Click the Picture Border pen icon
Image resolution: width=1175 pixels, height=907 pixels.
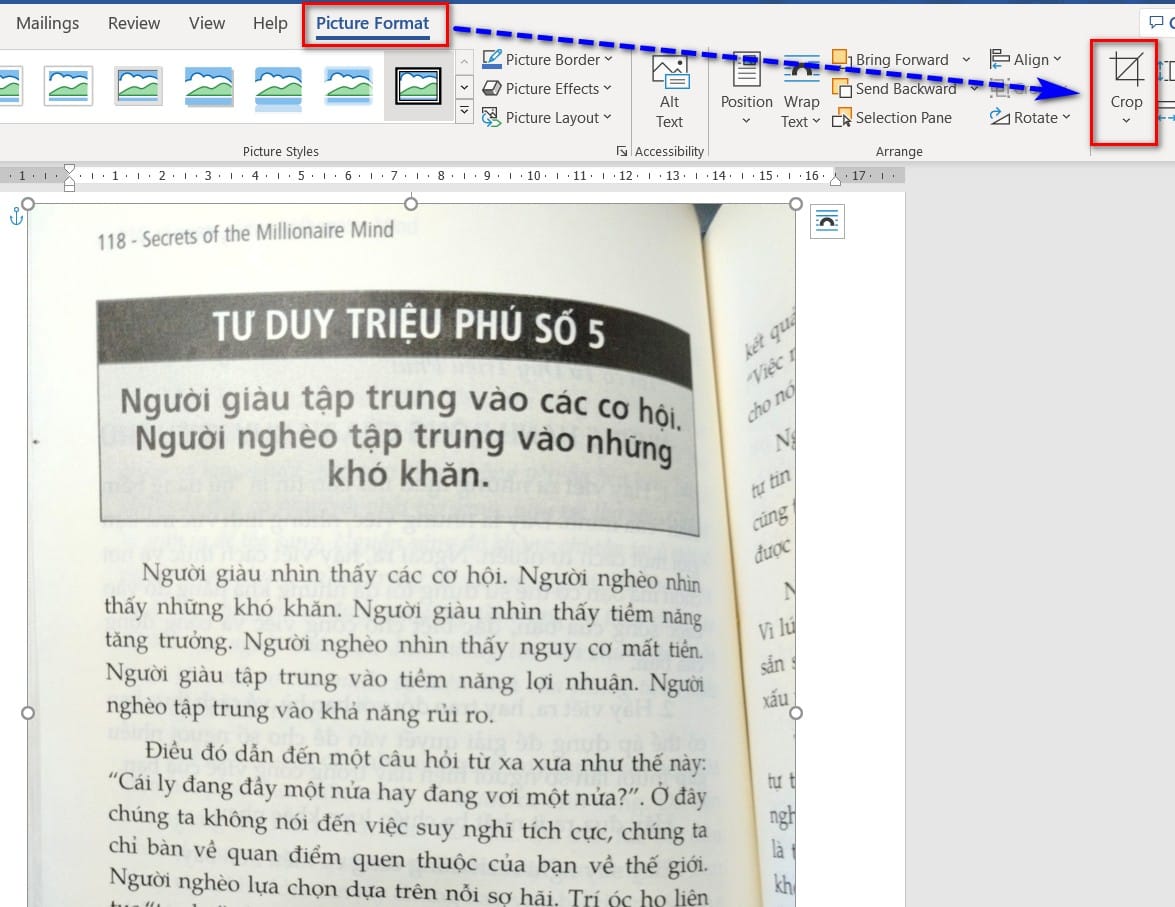[x=492, y=58]
